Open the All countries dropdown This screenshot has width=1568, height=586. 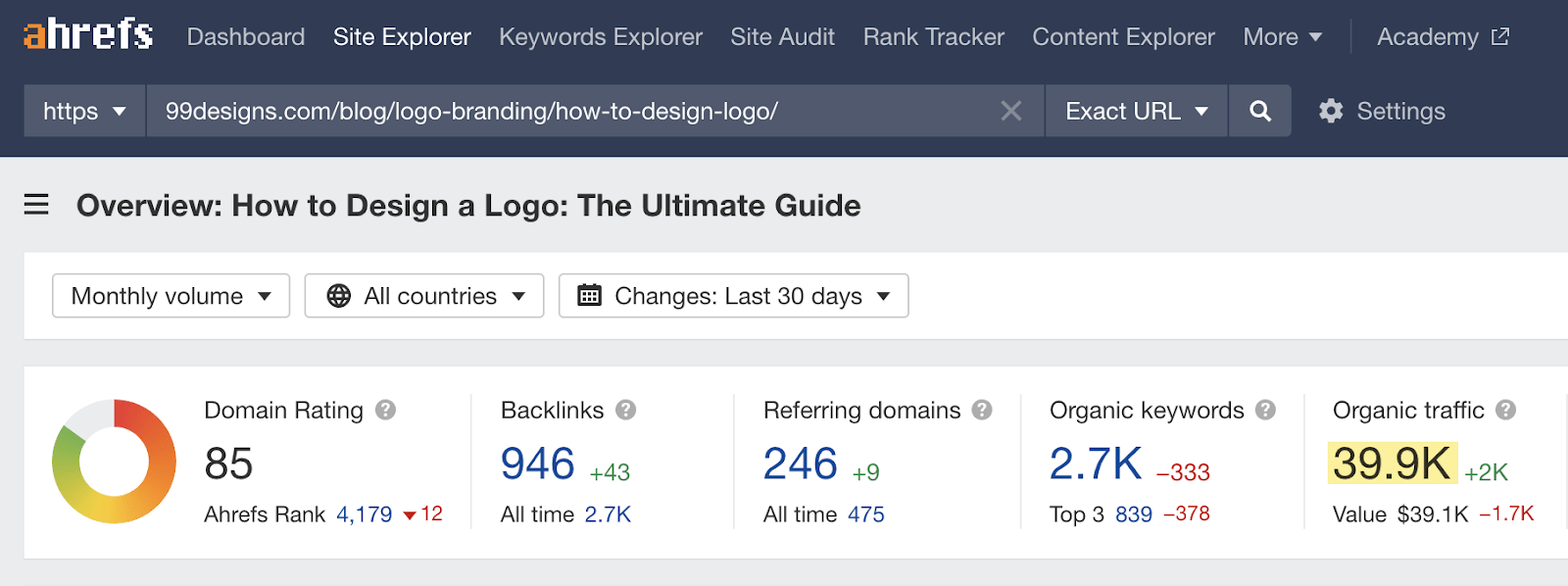point(424,296)
